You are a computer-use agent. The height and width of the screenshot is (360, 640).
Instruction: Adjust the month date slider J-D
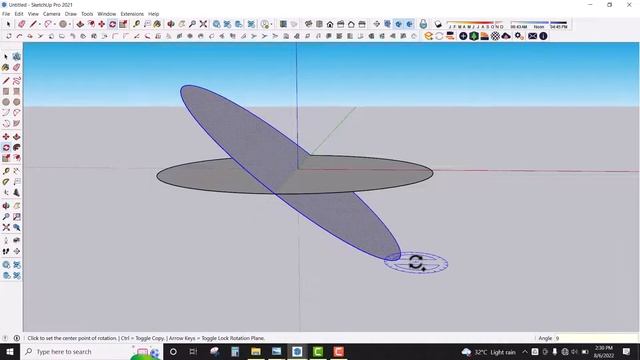[476, 24]
